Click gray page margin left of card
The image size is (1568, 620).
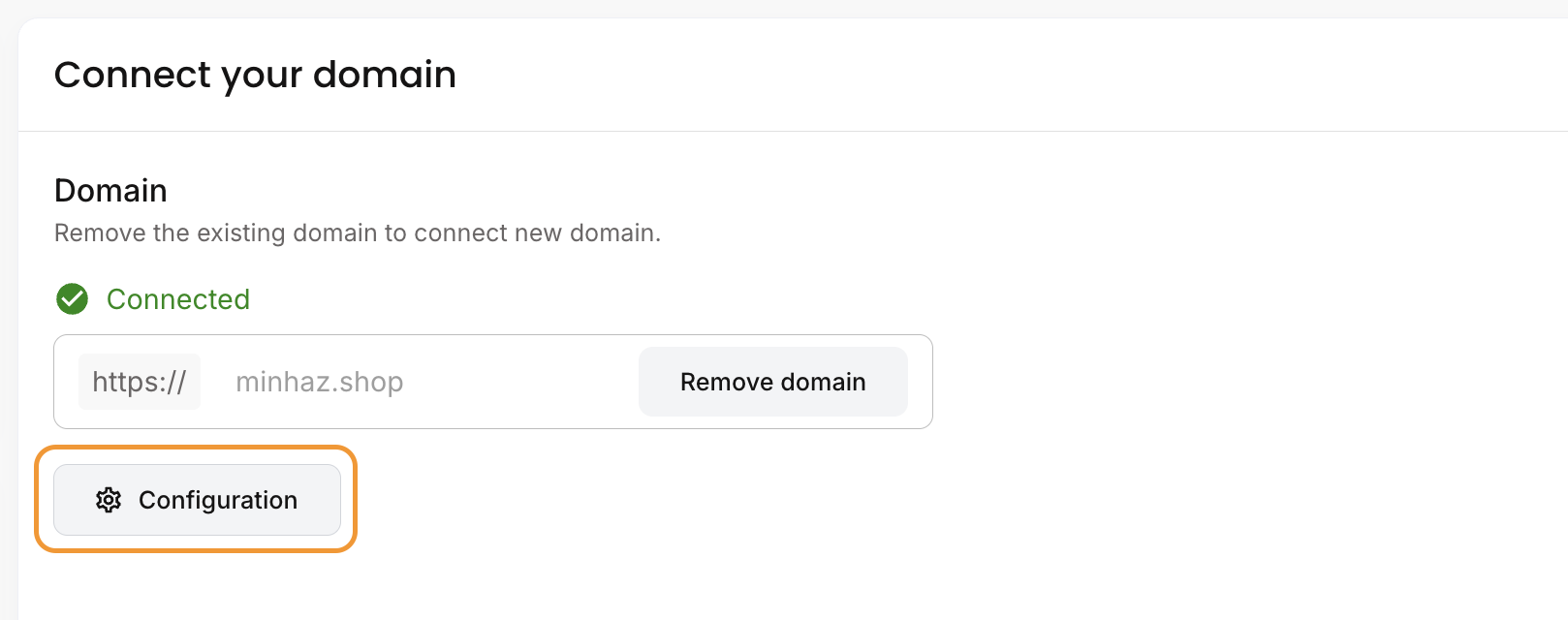pyautogui.click(x=9, y=320)
